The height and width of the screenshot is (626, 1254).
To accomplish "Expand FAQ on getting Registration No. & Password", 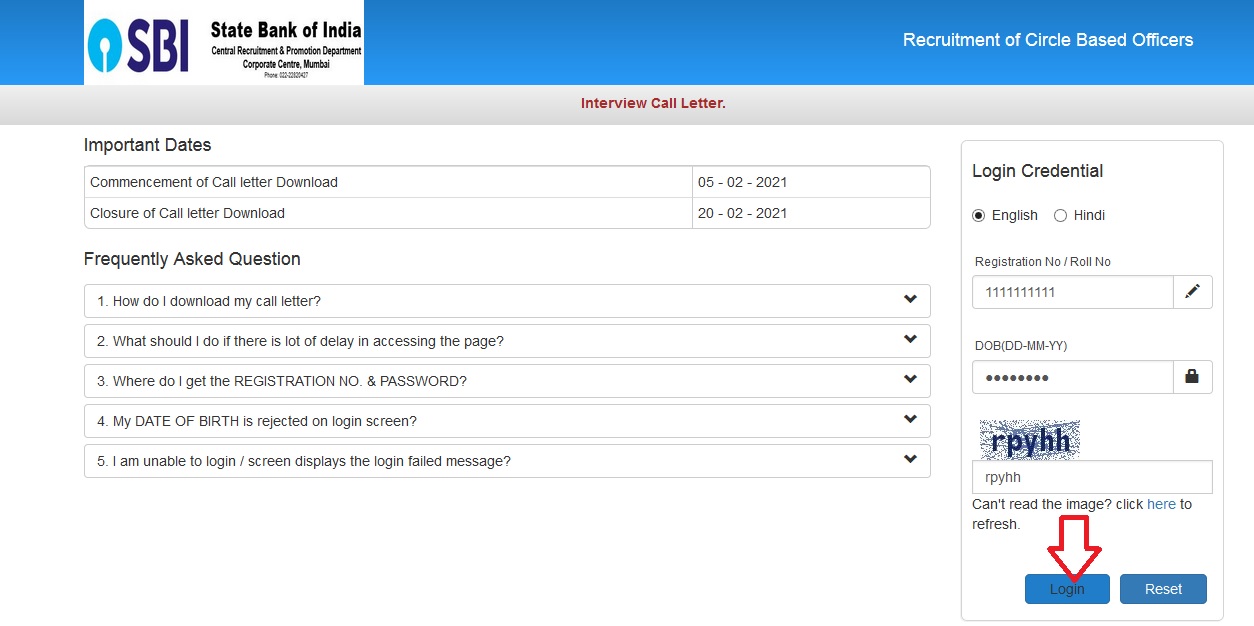I will point(507,381).
